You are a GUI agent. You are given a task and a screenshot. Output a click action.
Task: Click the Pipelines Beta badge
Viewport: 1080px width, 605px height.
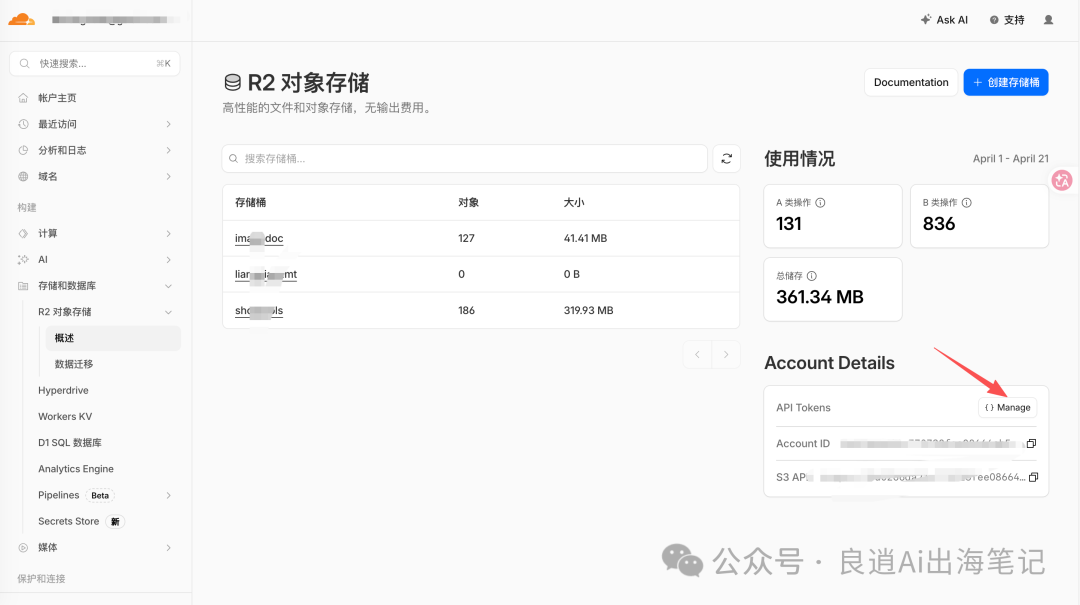click(x=100, y=495)
